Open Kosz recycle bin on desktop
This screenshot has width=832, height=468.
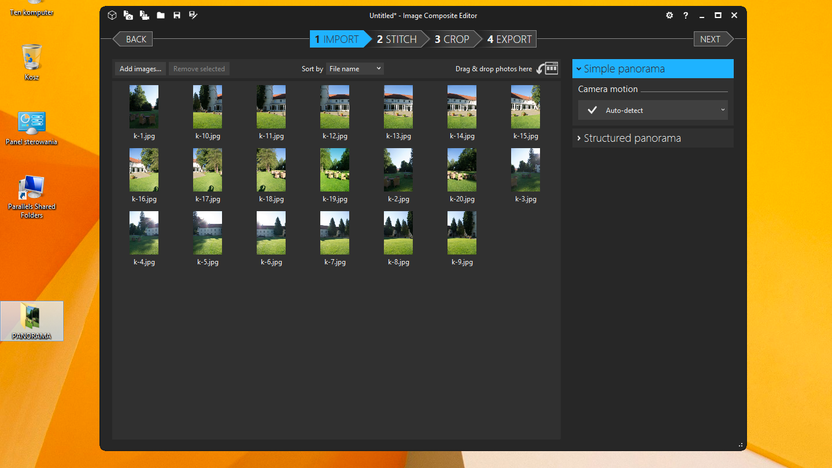click(31, 62)
